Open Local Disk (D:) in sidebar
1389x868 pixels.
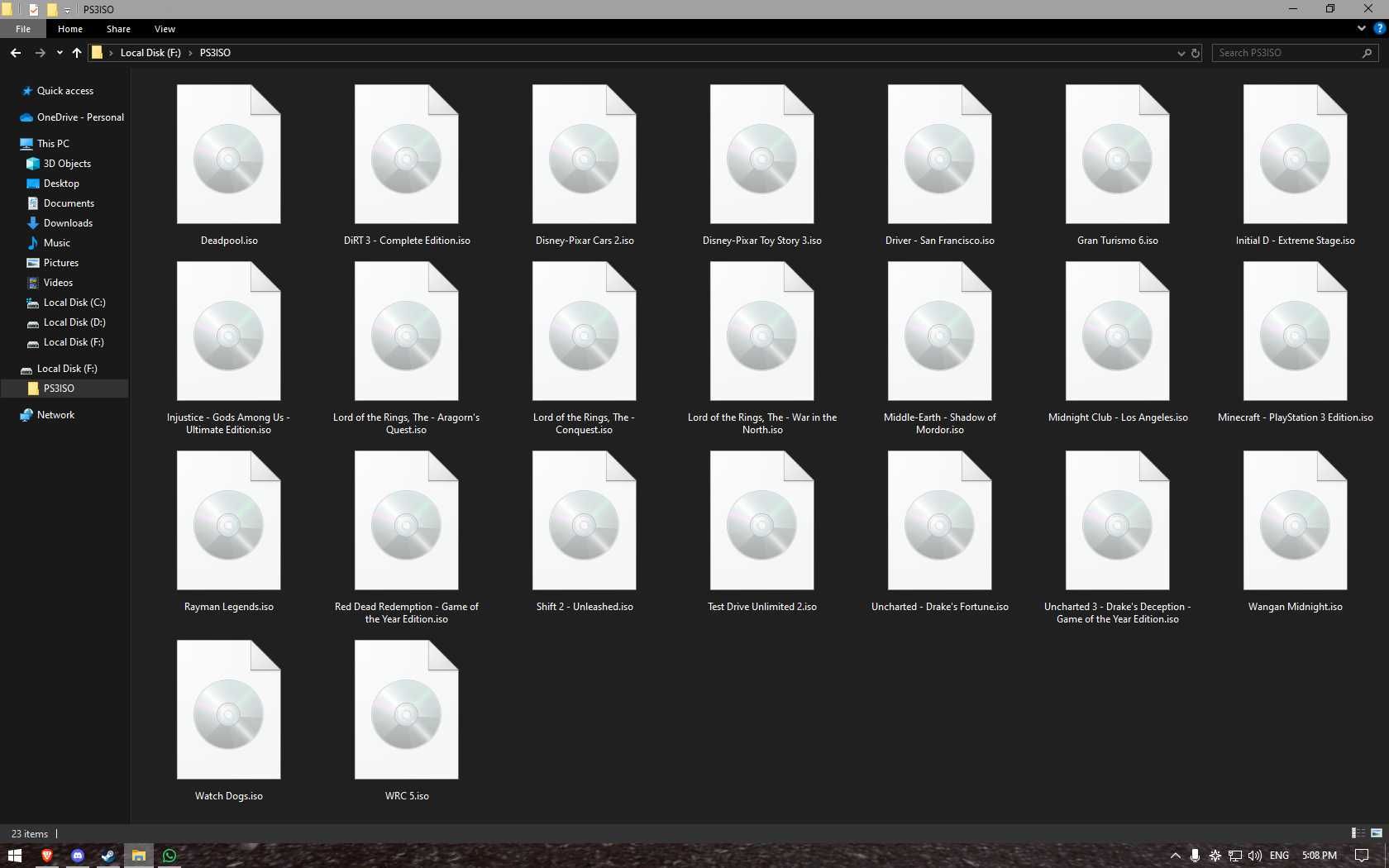tap(74, 322)
